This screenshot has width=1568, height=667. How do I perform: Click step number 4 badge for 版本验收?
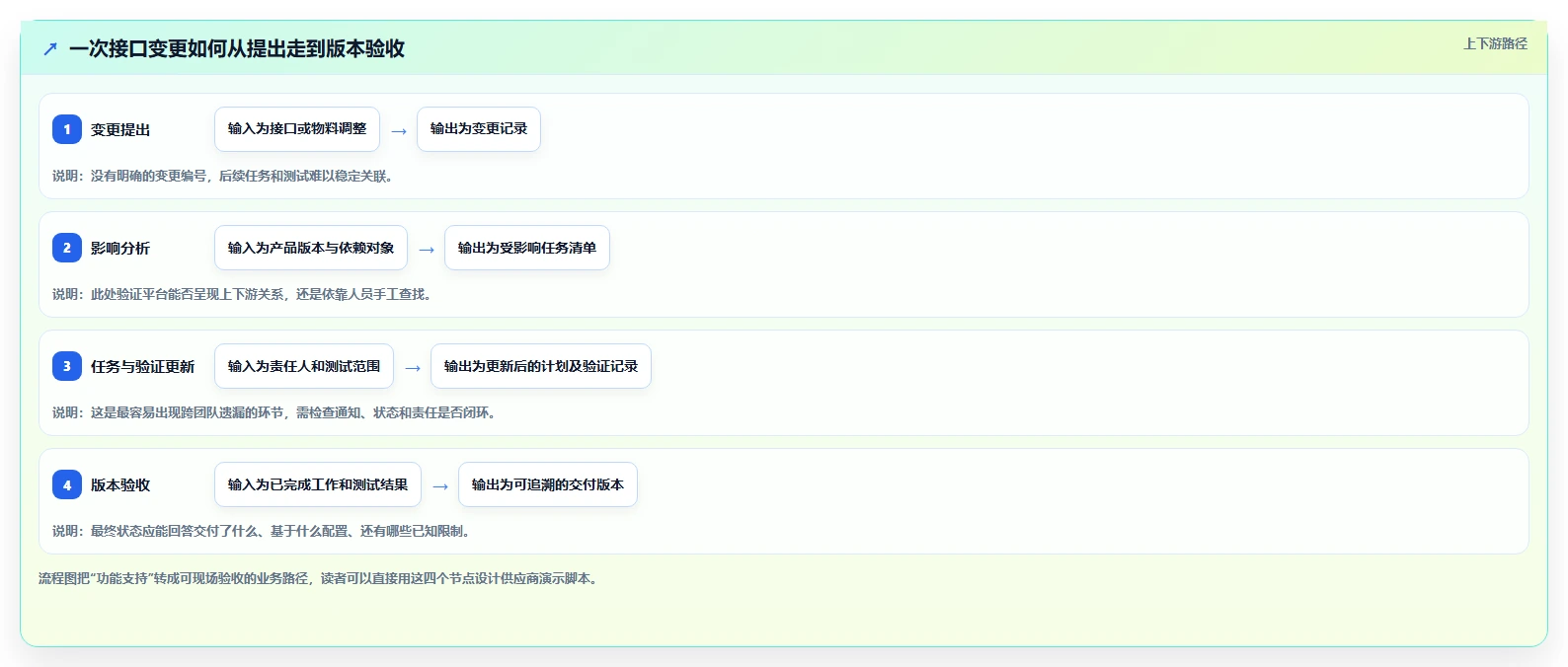[x=67, y=484]
